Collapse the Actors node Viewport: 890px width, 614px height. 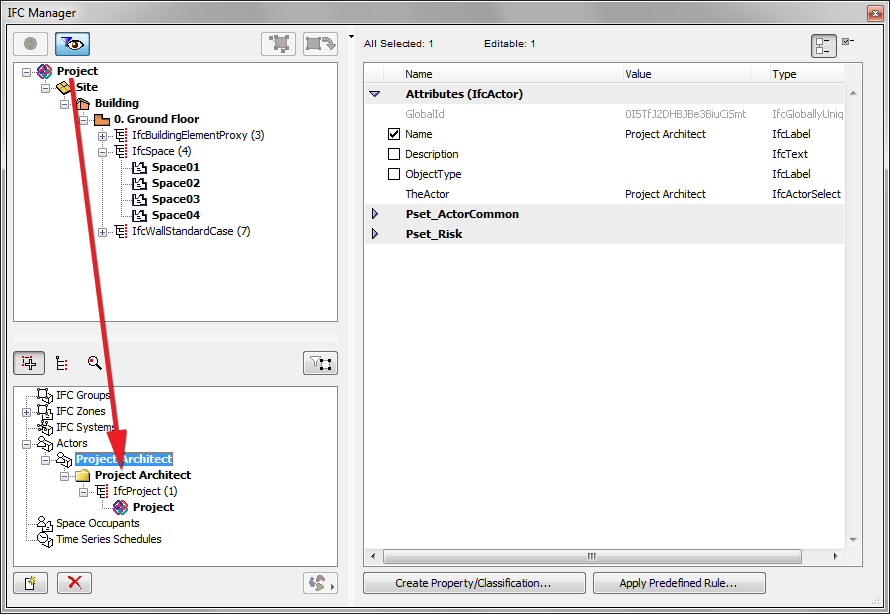26,444
